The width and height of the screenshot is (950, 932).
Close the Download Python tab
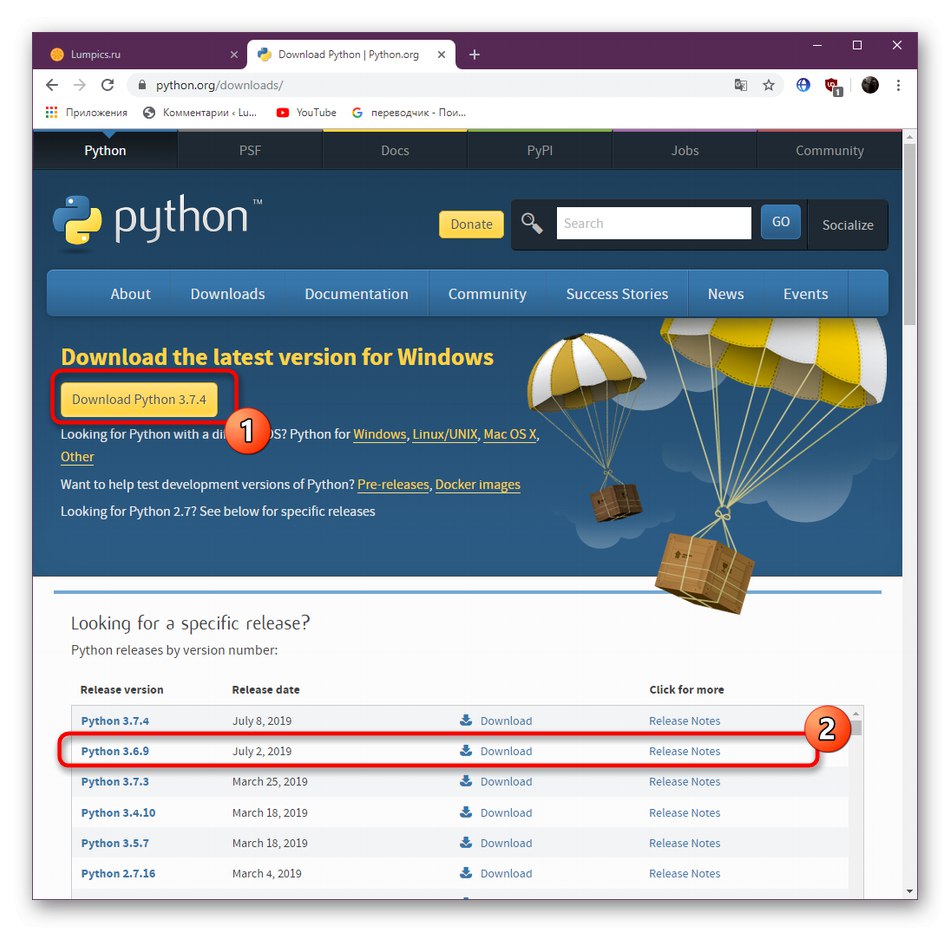(x=442, y=55)
